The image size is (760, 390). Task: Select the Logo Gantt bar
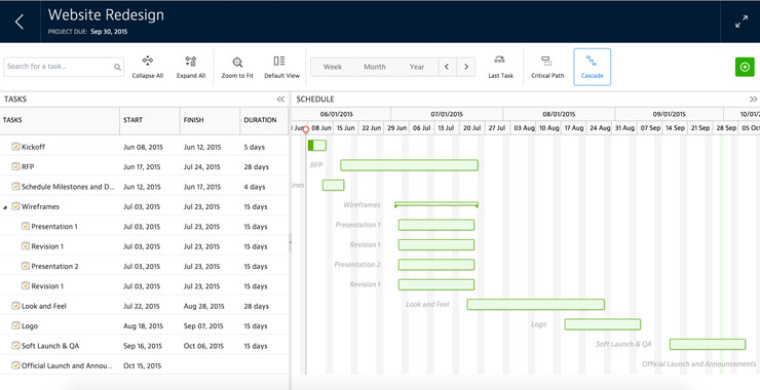pyautogui.click(x=602, y=324)
